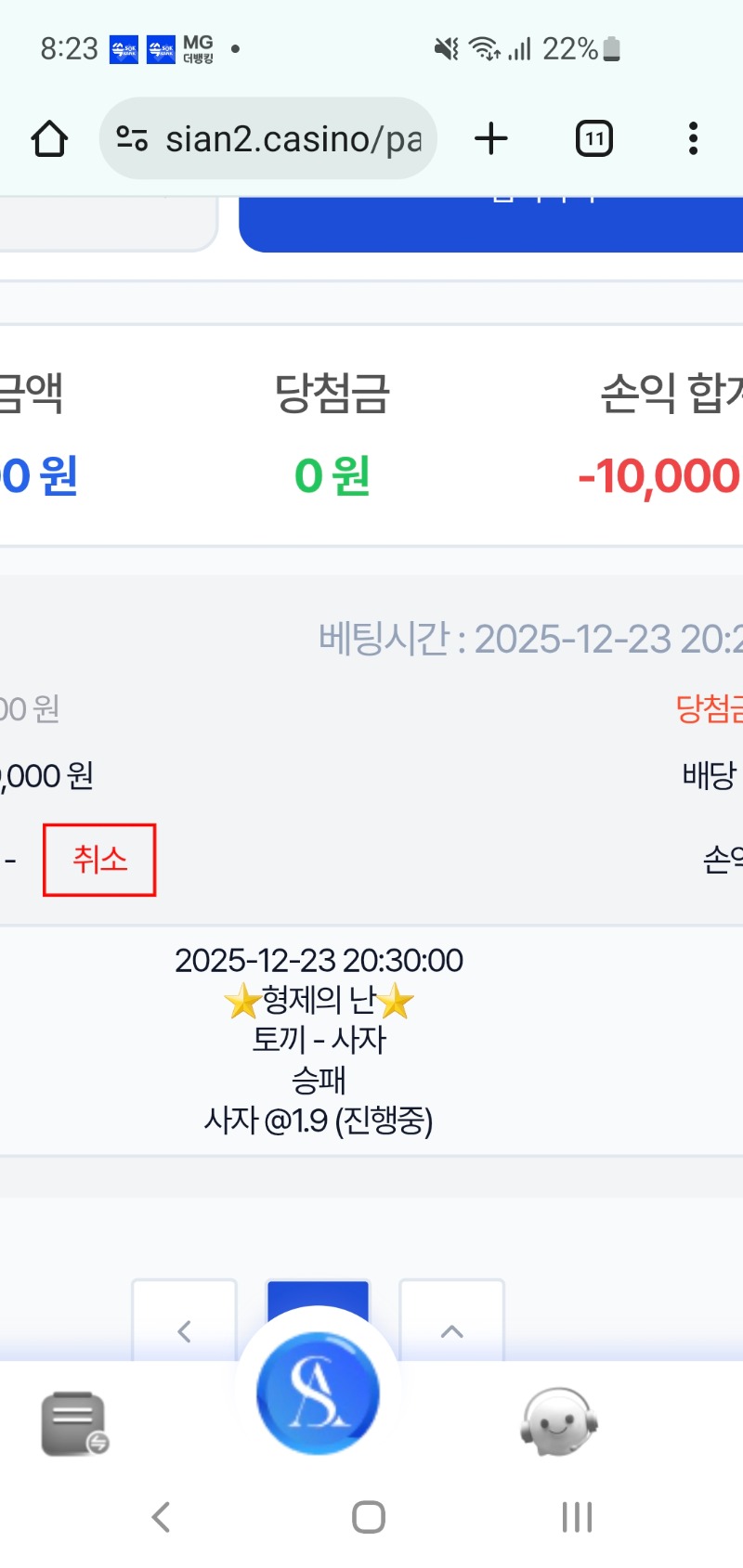This screenshot has width=743, height=1568.
Task: Tap the sian2.casino URL address field
Action: click(293, 139)
